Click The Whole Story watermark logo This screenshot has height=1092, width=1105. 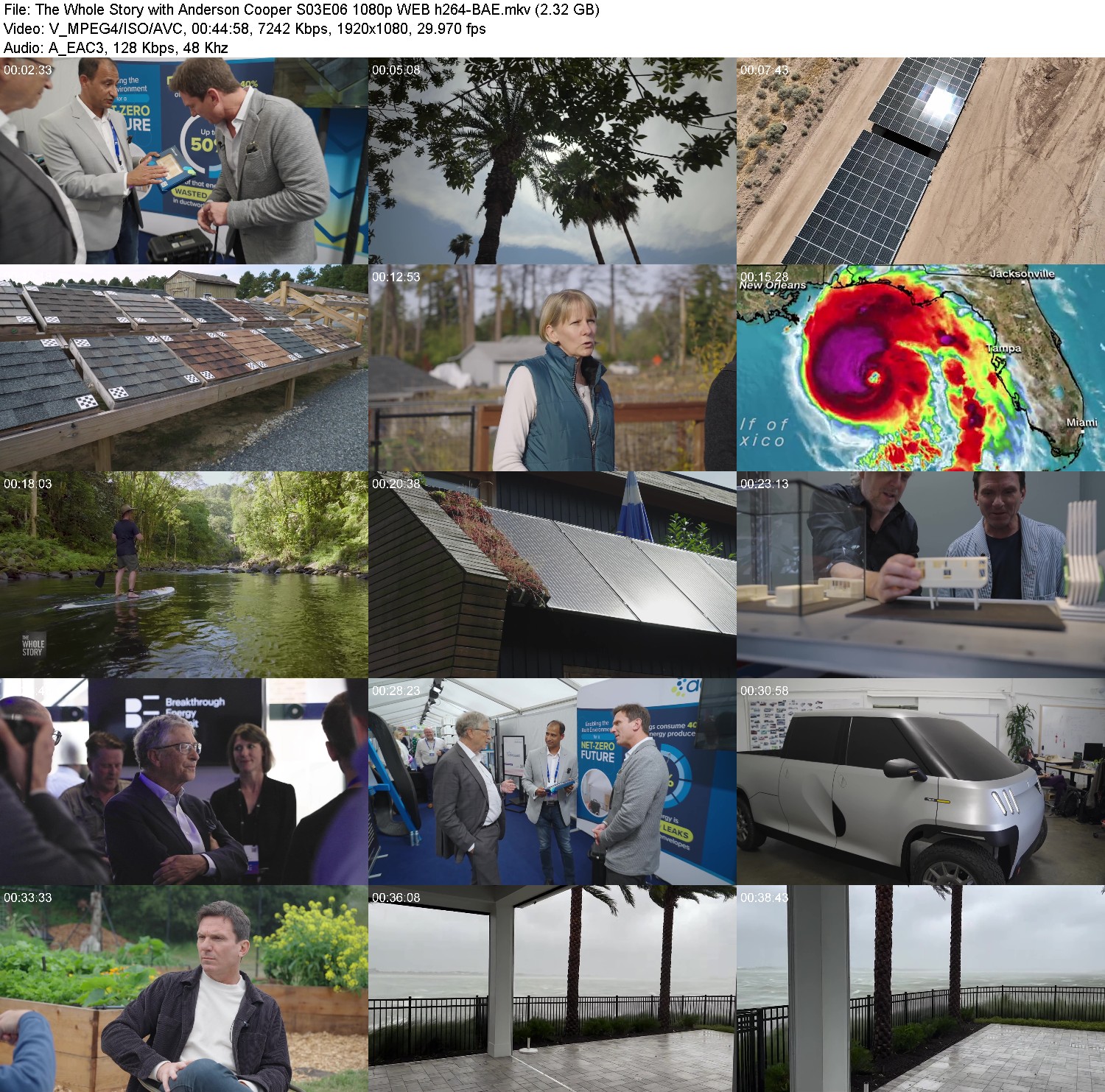(32, 644)
